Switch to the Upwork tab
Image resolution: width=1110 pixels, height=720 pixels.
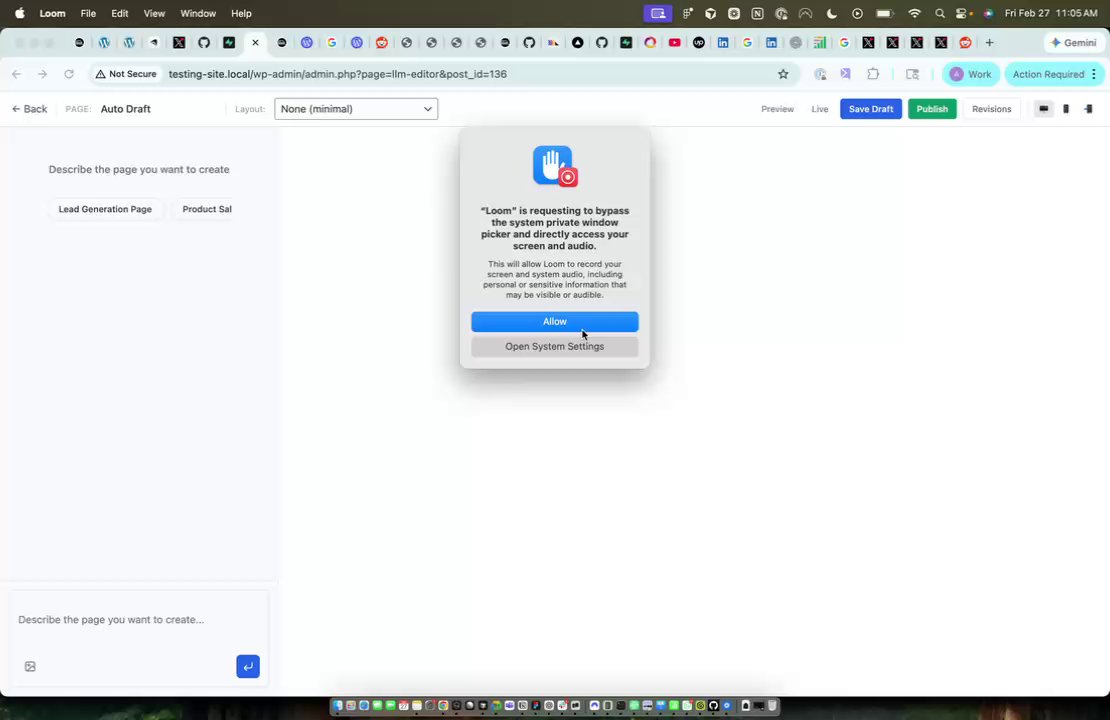(x=699, y=42)
